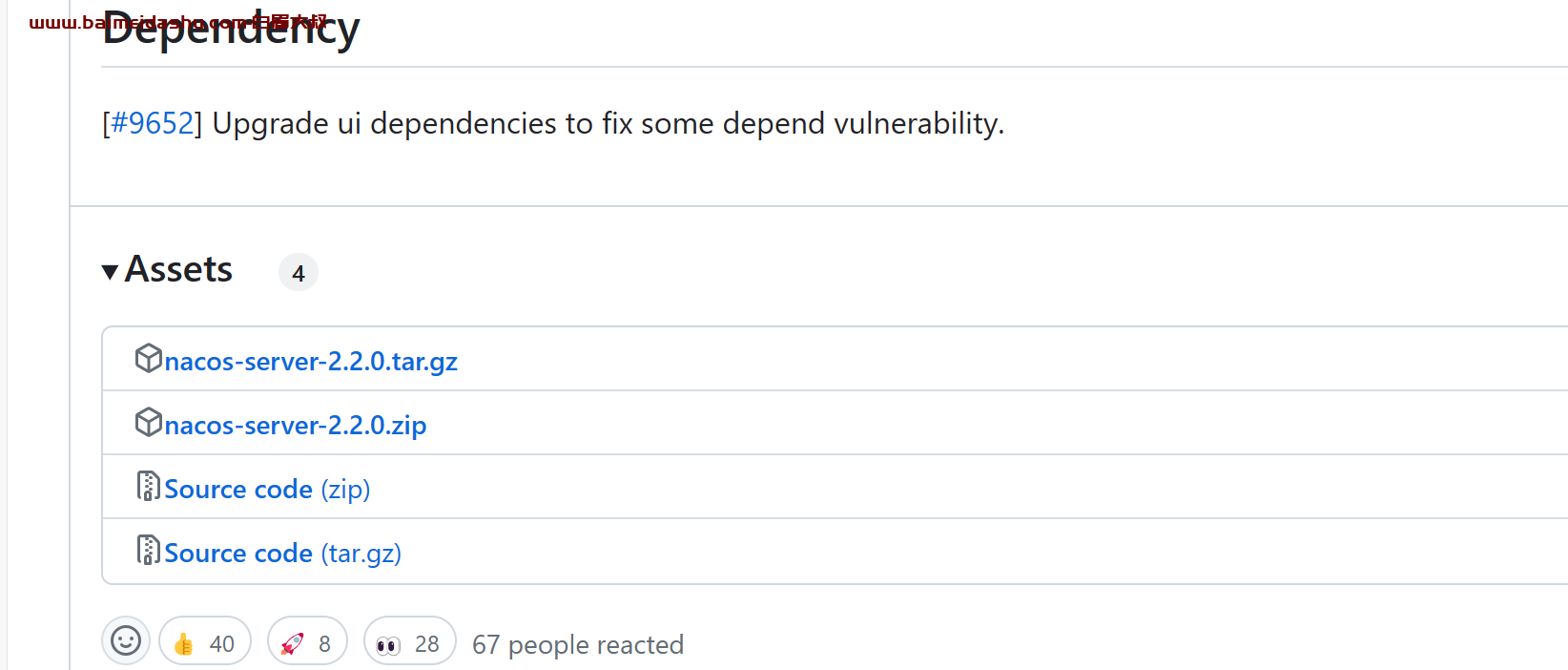Screen dimensions: 1568x670
Task: Click the thumbs up emoji icon
Action: 184,644
